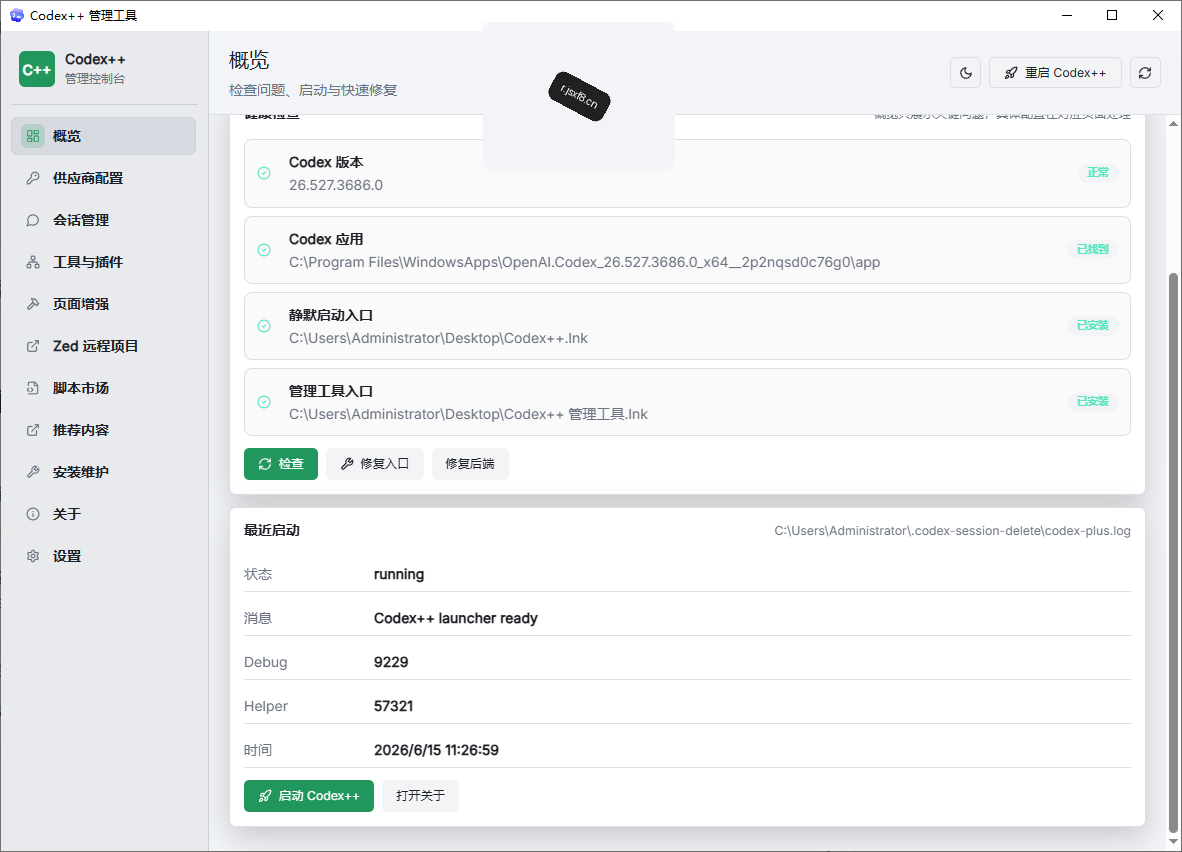
Task: Click the codex-plus.log file path
Action: tap(952, 531)
